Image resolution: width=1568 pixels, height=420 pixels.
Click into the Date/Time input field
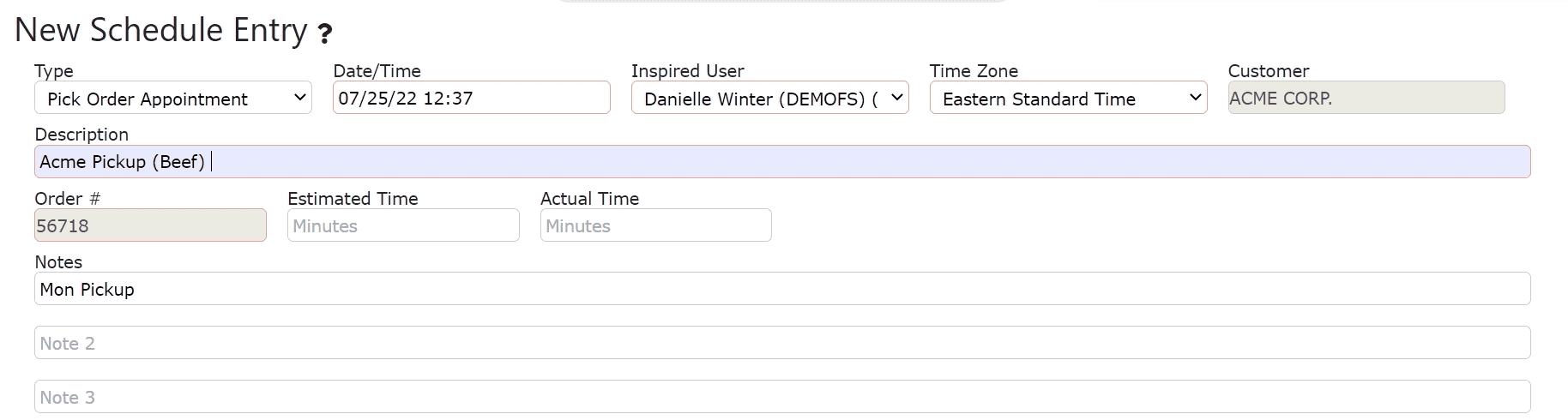point(472,98)
